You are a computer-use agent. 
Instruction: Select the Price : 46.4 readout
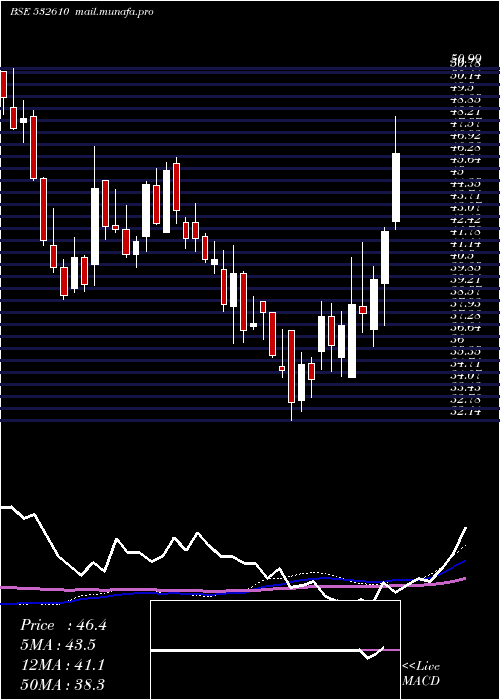63,625
